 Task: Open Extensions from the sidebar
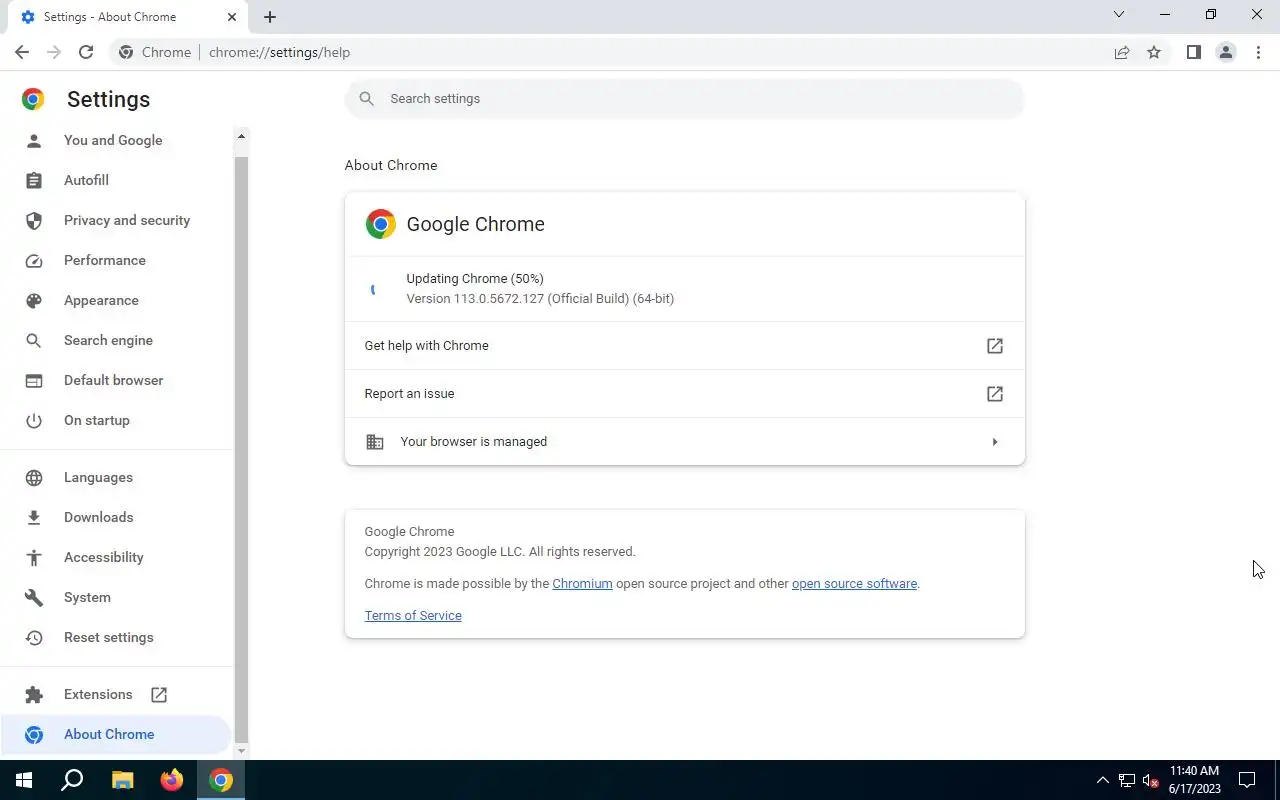[x=98, y=694]
